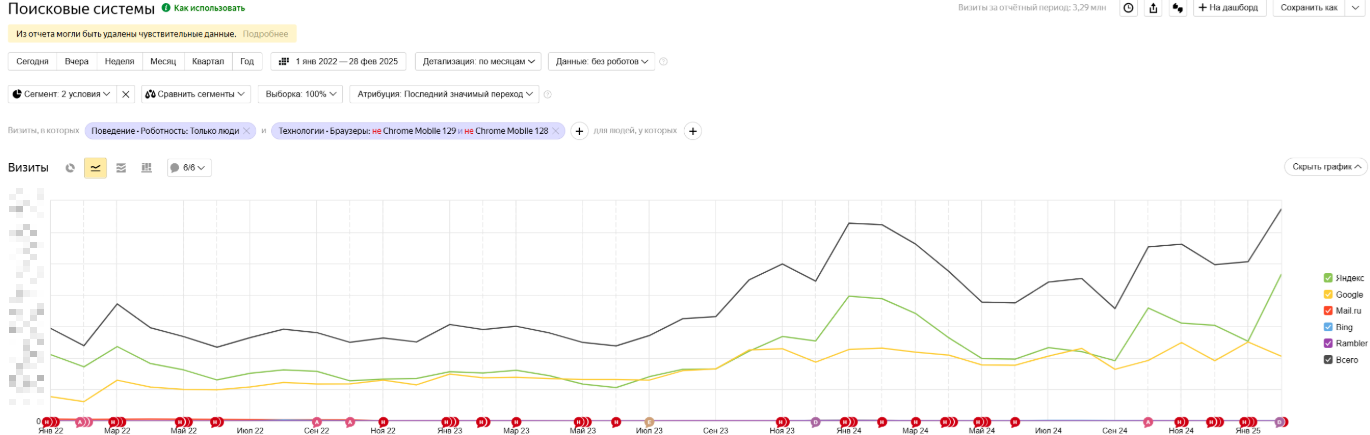Click the 'Янв 22' axis label

pyautogui.click(x=51, y=430)
